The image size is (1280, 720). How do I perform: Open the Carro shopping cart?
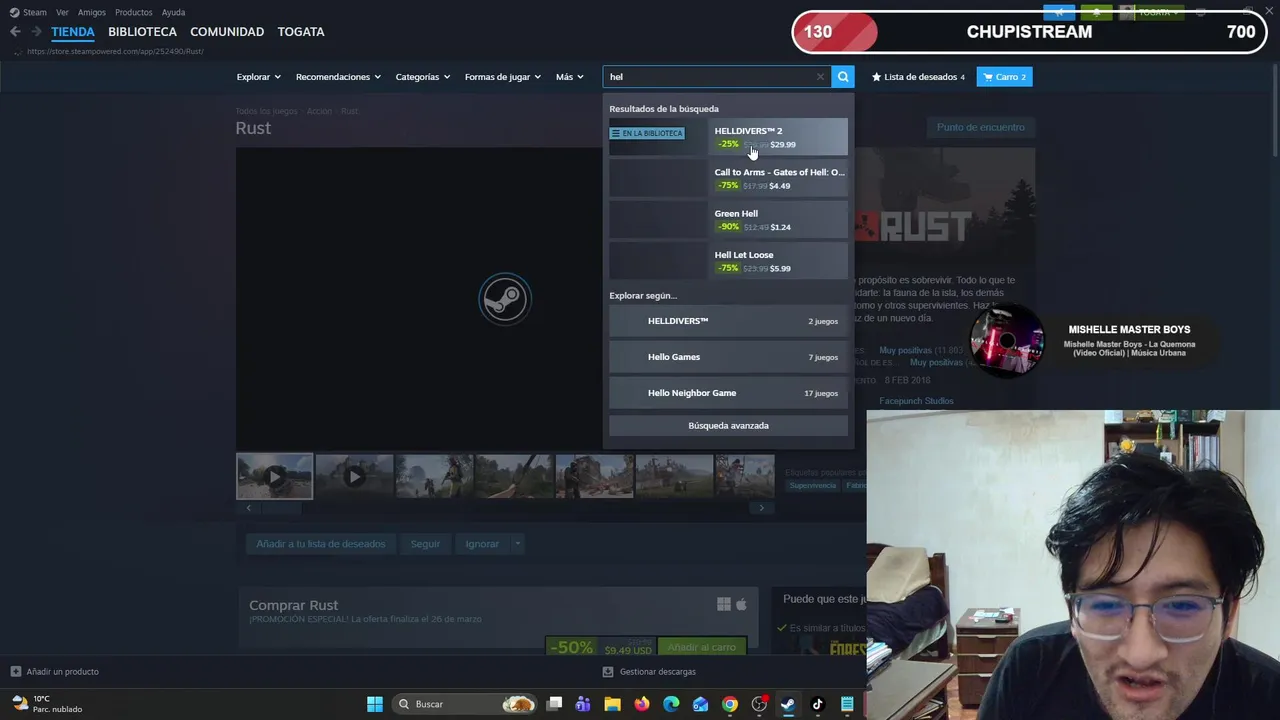tap(1004, 77)
